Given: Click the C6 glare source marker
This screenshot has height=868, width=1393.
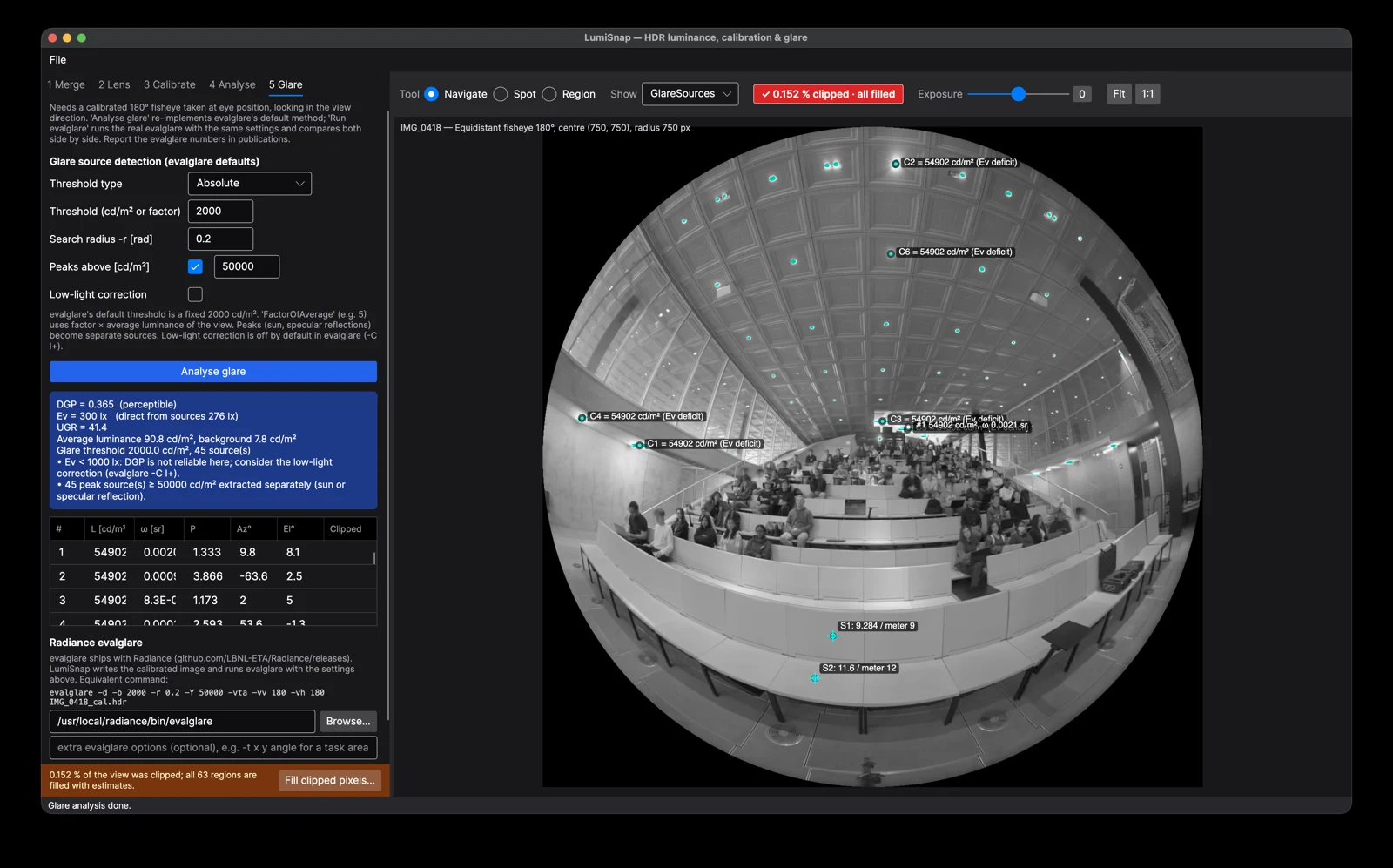Looking at the screenshot, I should [x=891, y=253].
